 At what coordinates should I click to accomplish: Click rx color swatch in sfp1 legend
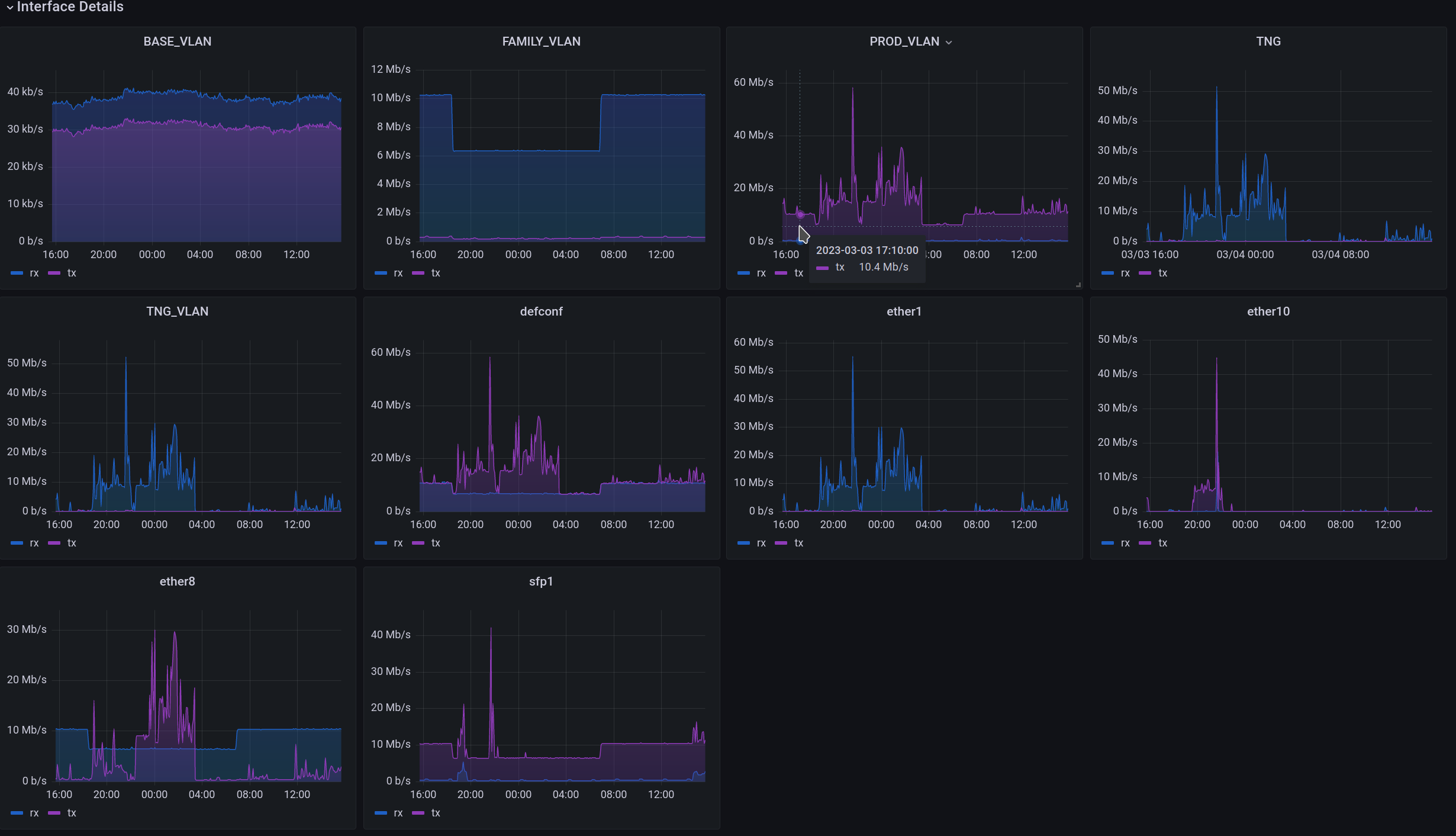coord(381,813)
